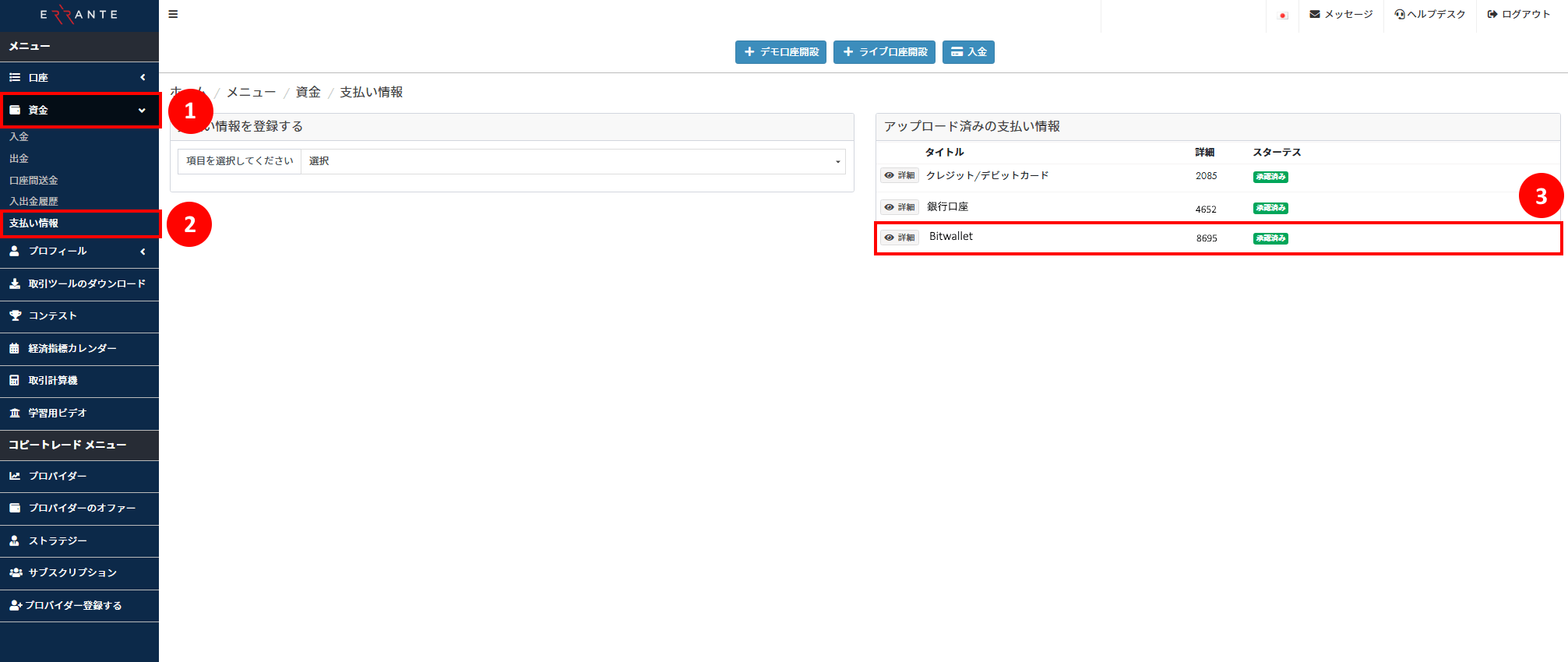Expand the プロフィール sidebar menu
The height and width of the screenshot is (662, 1568).
(x=79, y=252)
